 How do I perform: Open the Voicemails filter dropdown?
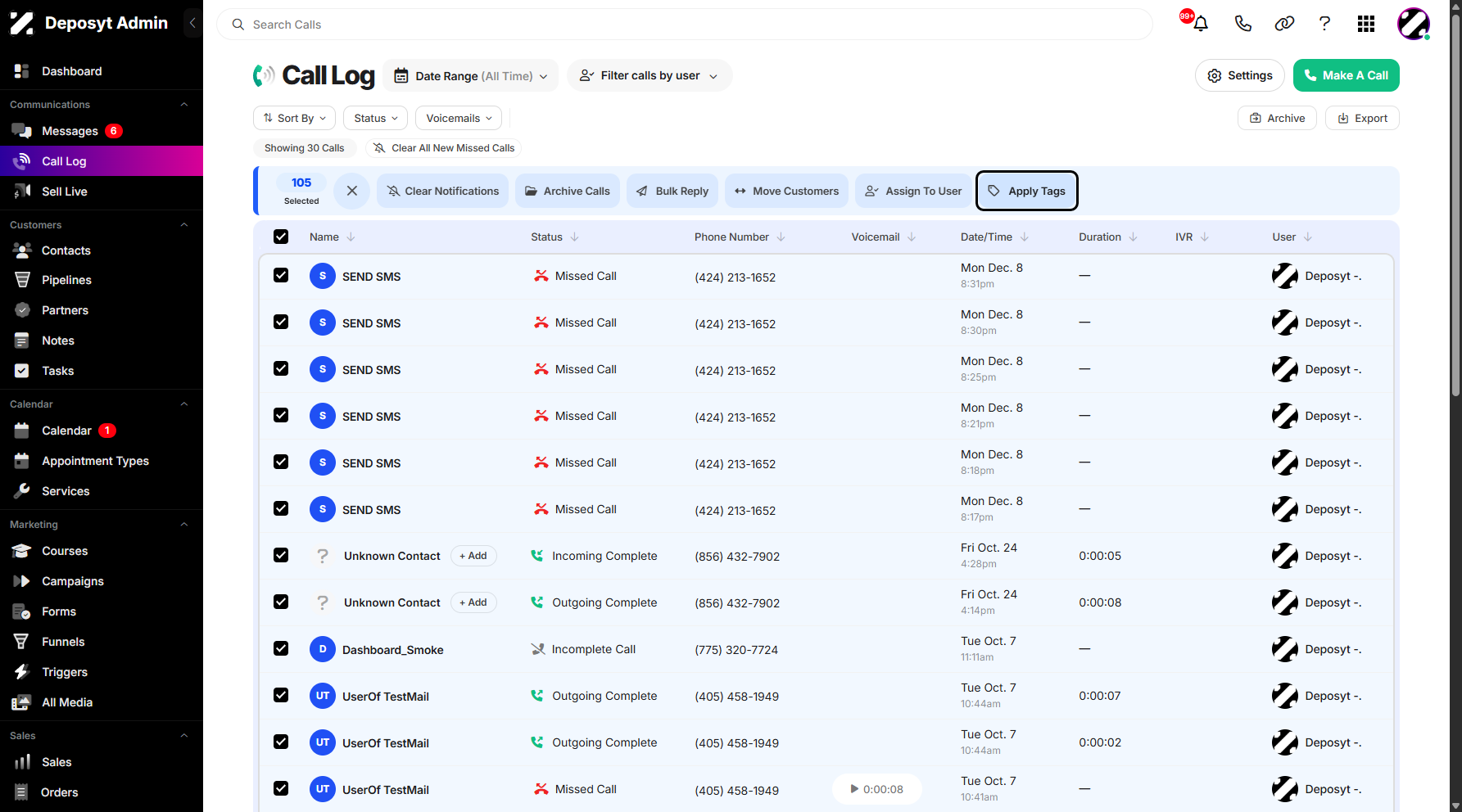[459, 118]
